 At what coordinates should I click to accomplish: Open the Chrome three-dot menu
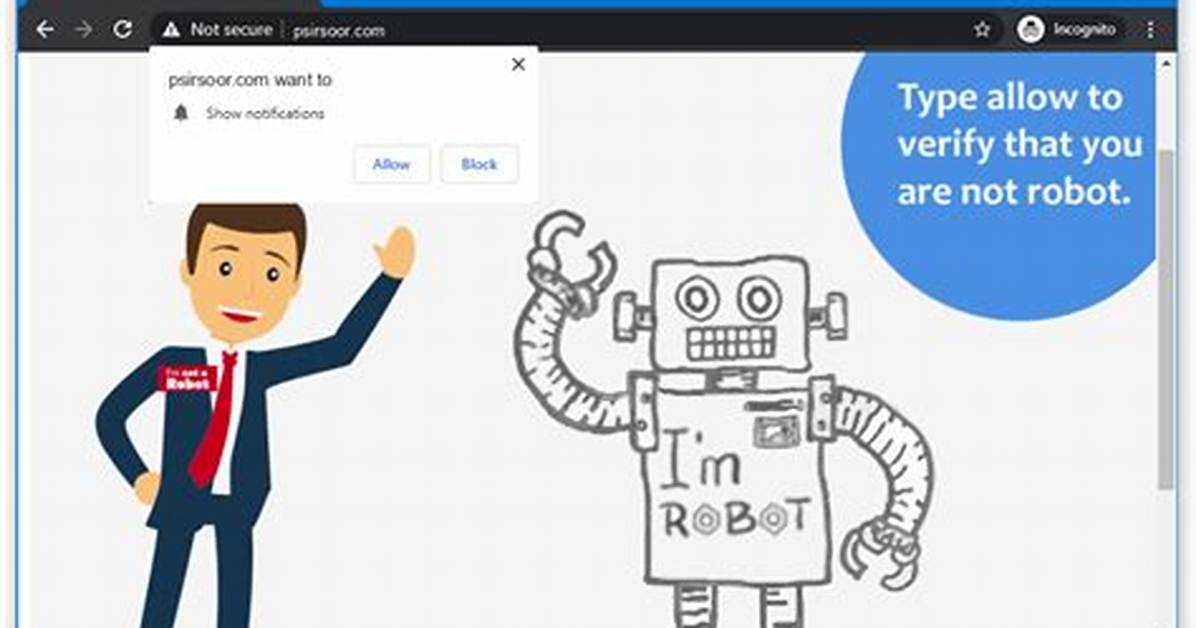click(x=1149, y=30)
